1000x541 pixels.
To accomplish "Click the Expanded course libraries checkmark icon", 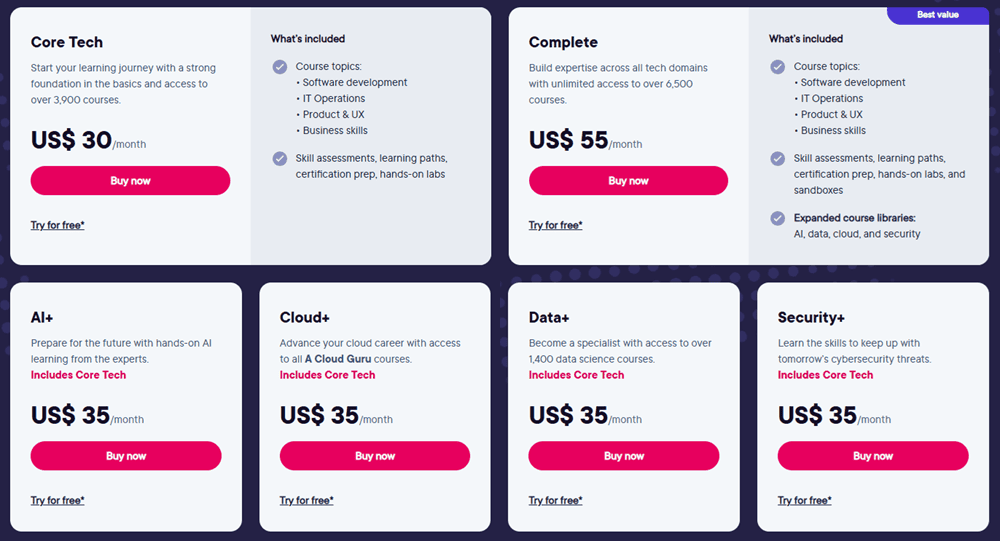I will coord(778,218).
